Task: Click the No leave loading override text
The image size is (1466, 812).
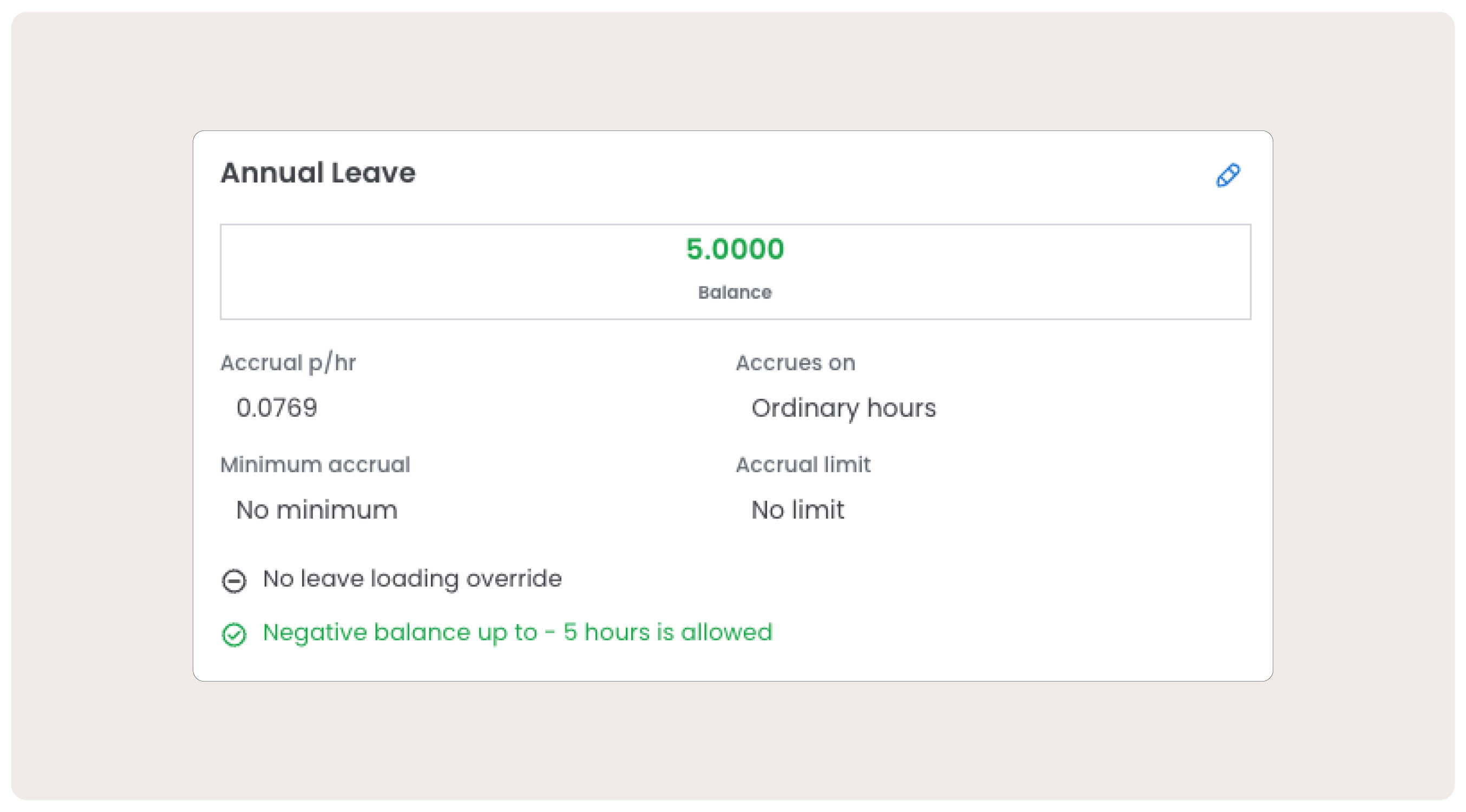Action: pyautogui.click(x=412, y=579)
